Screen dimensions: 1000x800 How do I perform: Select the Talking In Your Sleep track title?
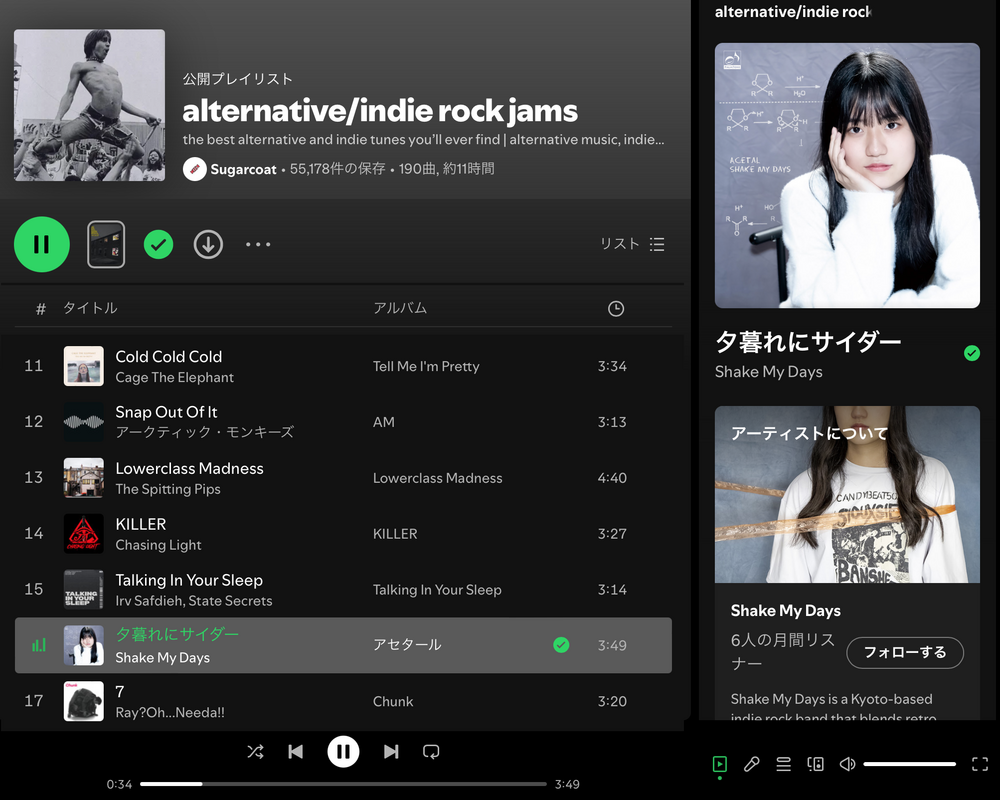189,580
